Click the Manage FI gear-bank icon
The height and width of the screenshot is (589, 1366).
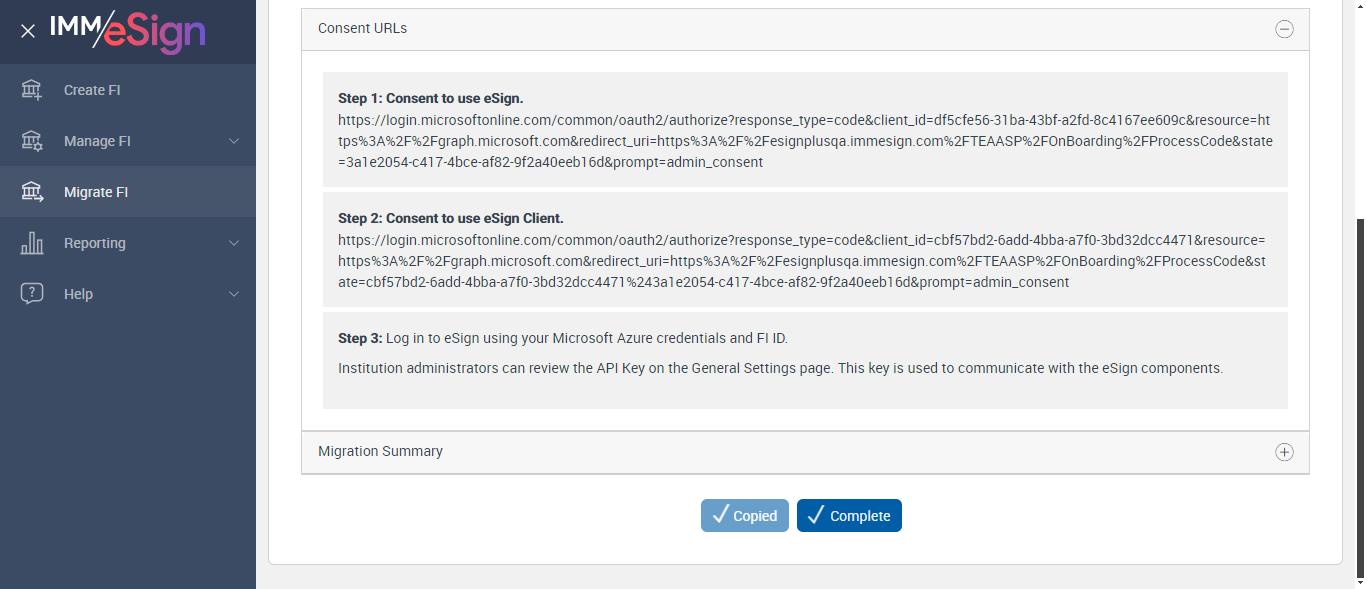pos(32,141)
